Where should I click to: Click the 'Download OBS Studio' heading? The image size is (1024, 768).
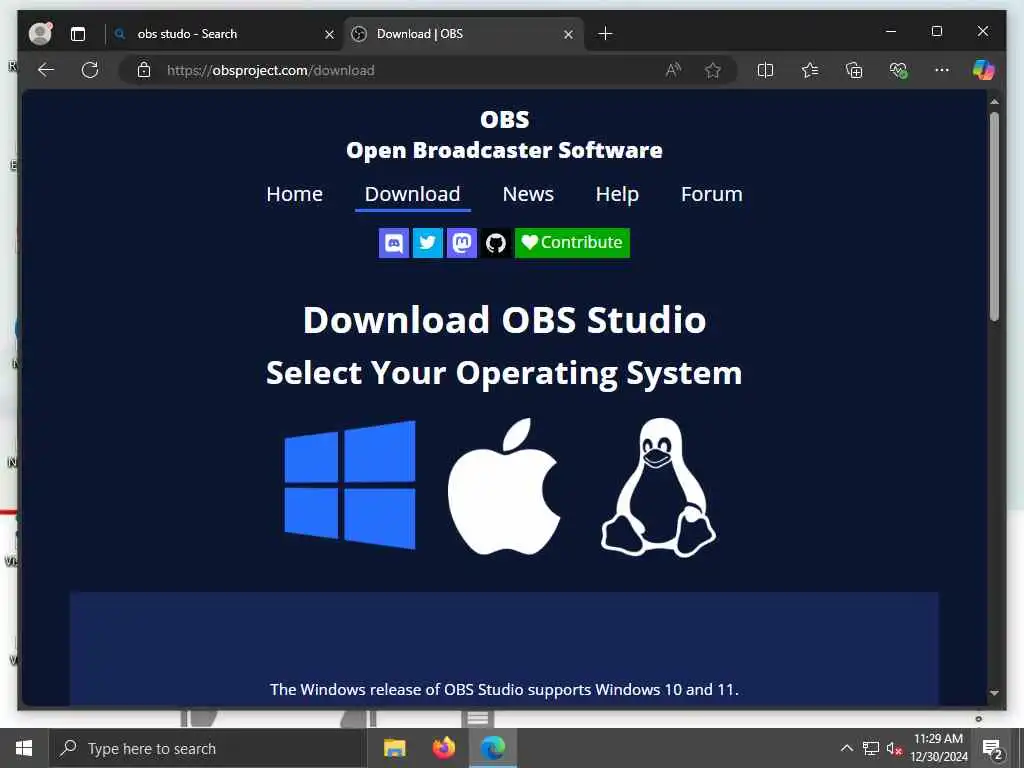pyautogui.click(x=504, y=320)
